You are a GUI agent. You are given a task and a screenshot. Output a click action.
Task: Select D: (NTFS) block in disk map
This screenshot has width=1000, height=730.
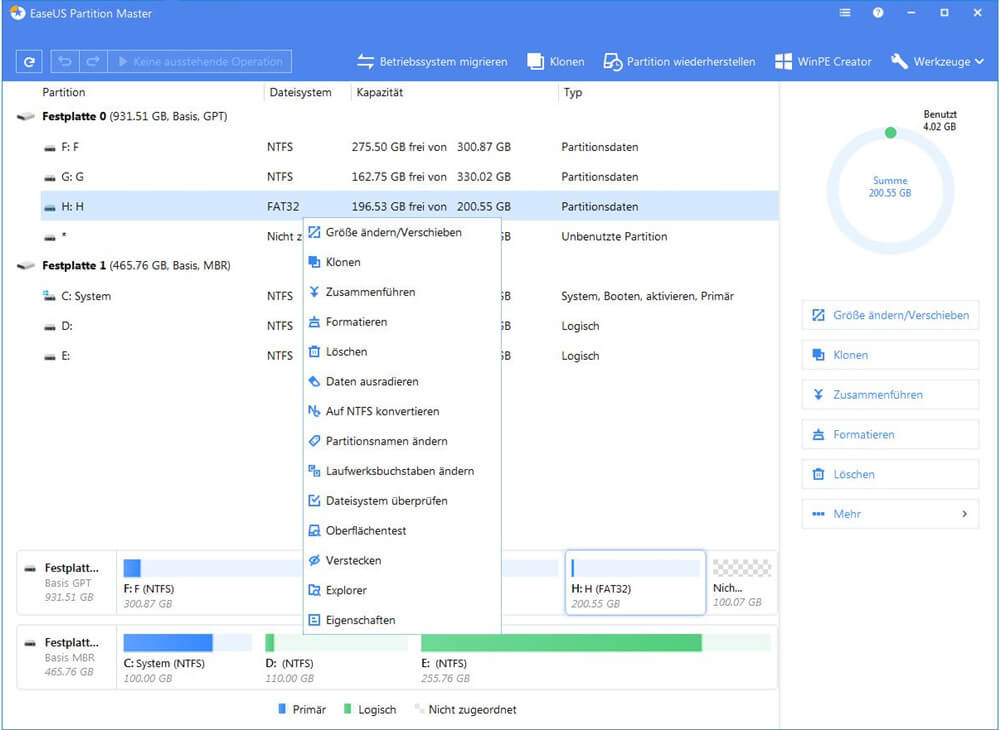[336, 657]
